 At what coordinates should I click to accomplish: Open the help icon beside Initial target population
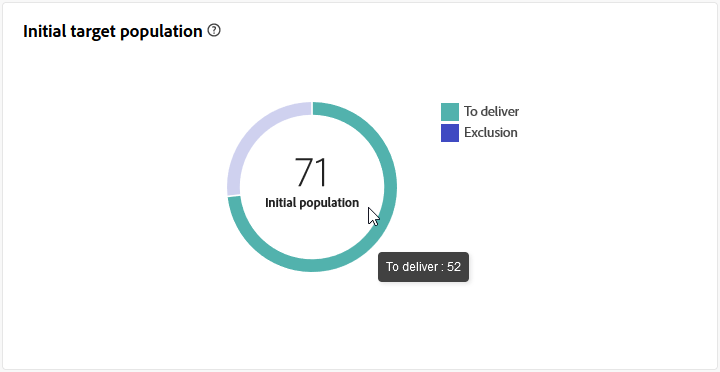[214, 31]
